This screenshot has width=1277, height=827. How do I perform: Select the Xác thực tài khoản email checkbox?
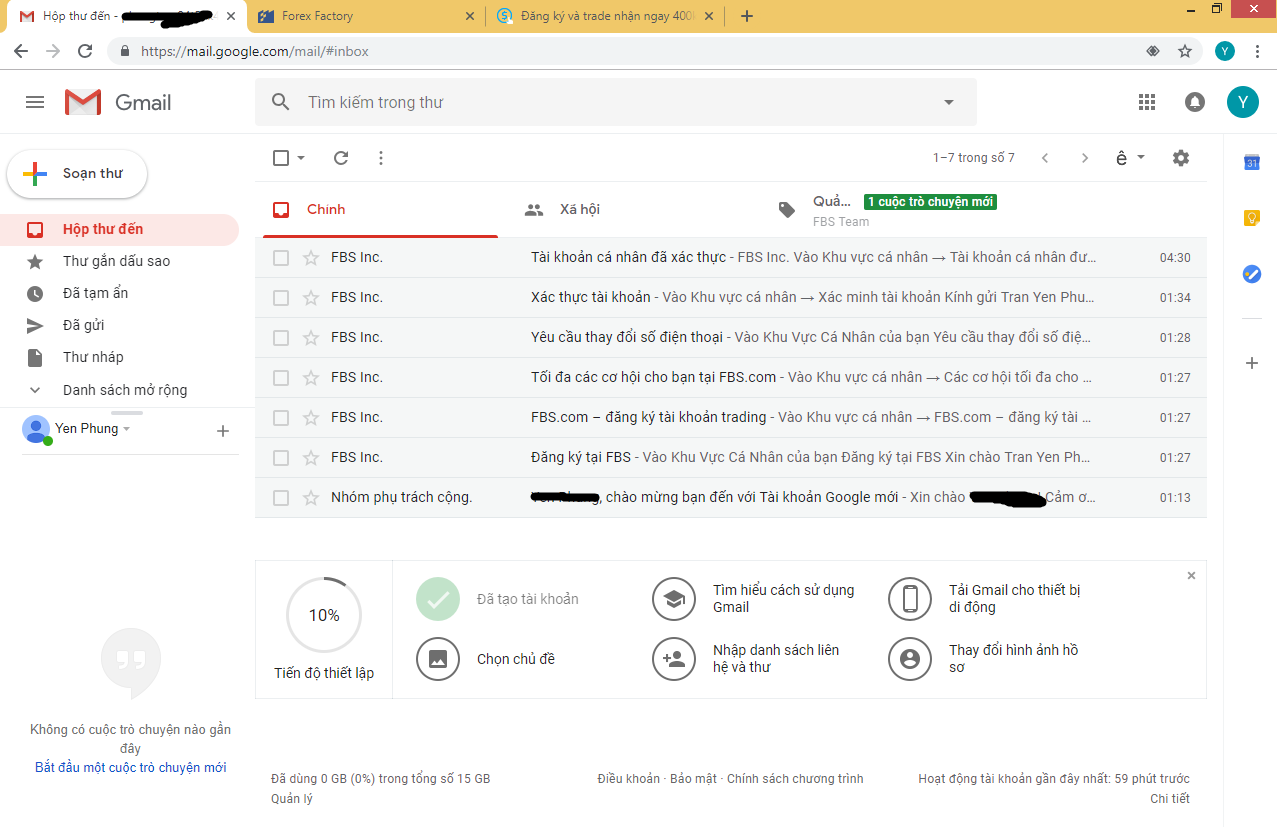coord(281,297)
